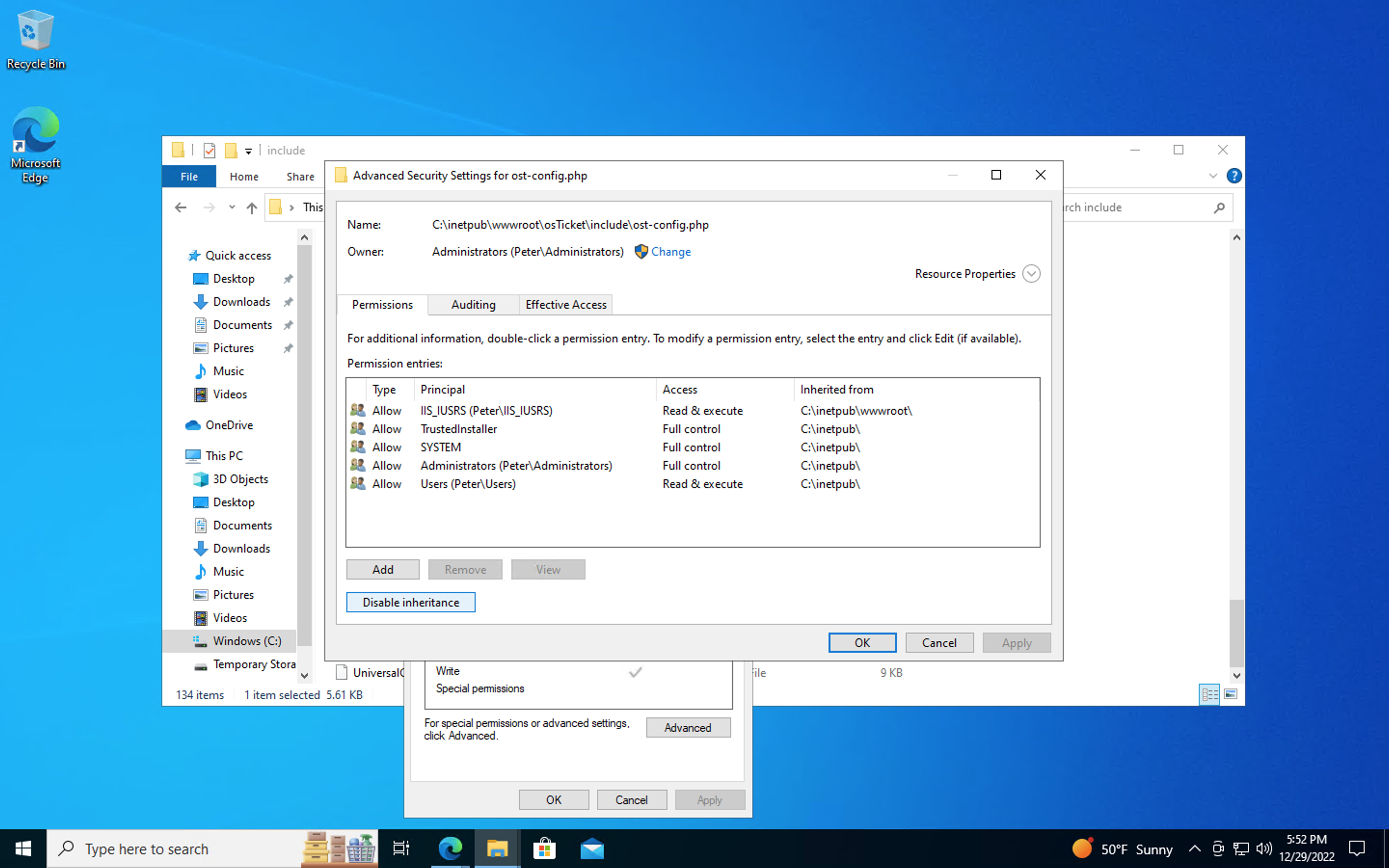The width and height of the screenshot is (1389, 868).
Task: Expand the Resource Properties section
Action: click(1031, 274)
